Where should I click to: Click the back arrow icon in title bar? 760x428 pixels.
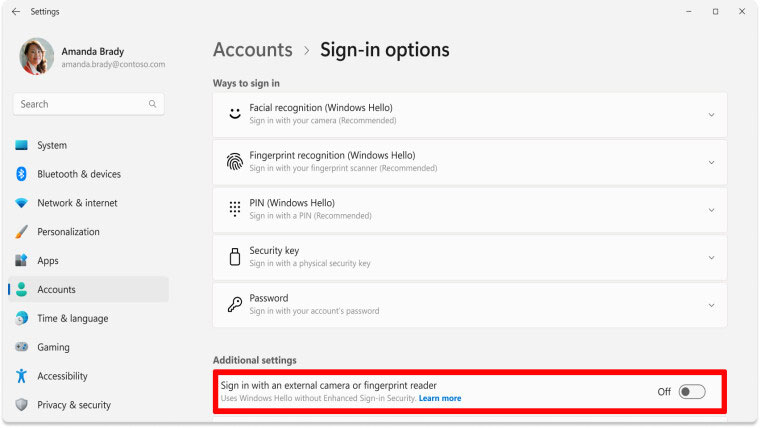coord(15,11)
